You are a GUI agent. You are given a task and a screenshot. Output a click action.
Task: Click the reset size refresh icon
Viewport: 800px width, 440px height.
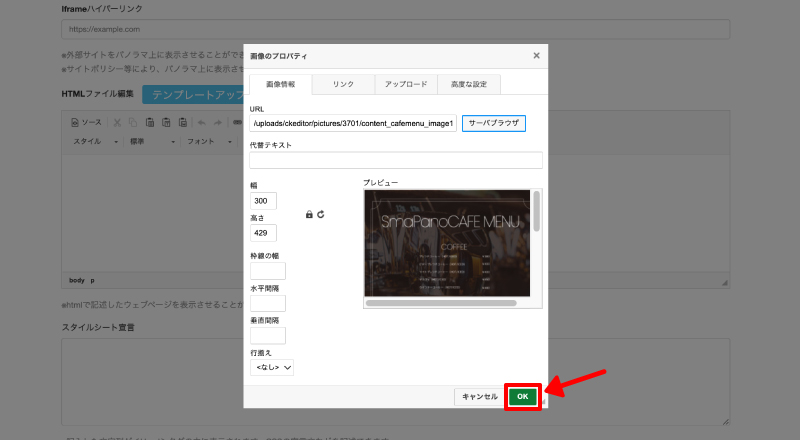[x=321, y=214]
